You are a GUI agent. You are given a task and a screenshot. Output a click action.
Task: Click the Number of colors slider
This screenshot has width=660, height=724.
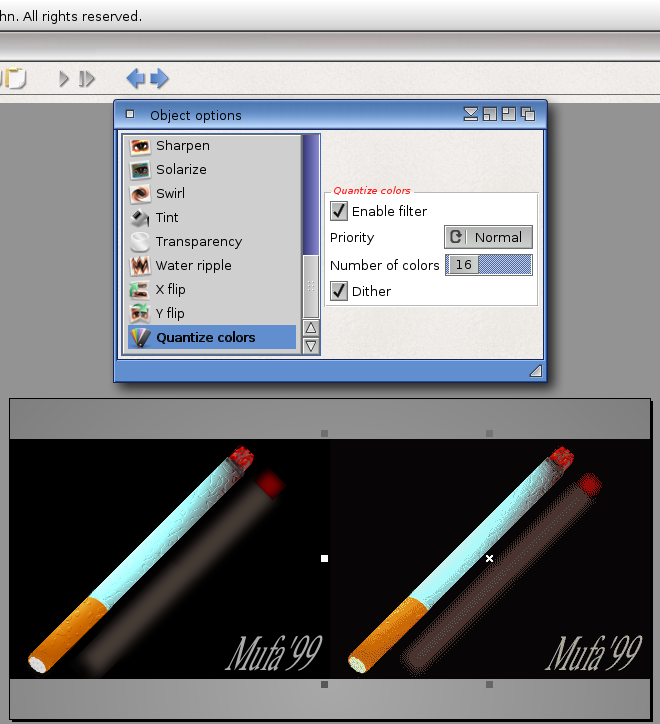tap(489, 265)
